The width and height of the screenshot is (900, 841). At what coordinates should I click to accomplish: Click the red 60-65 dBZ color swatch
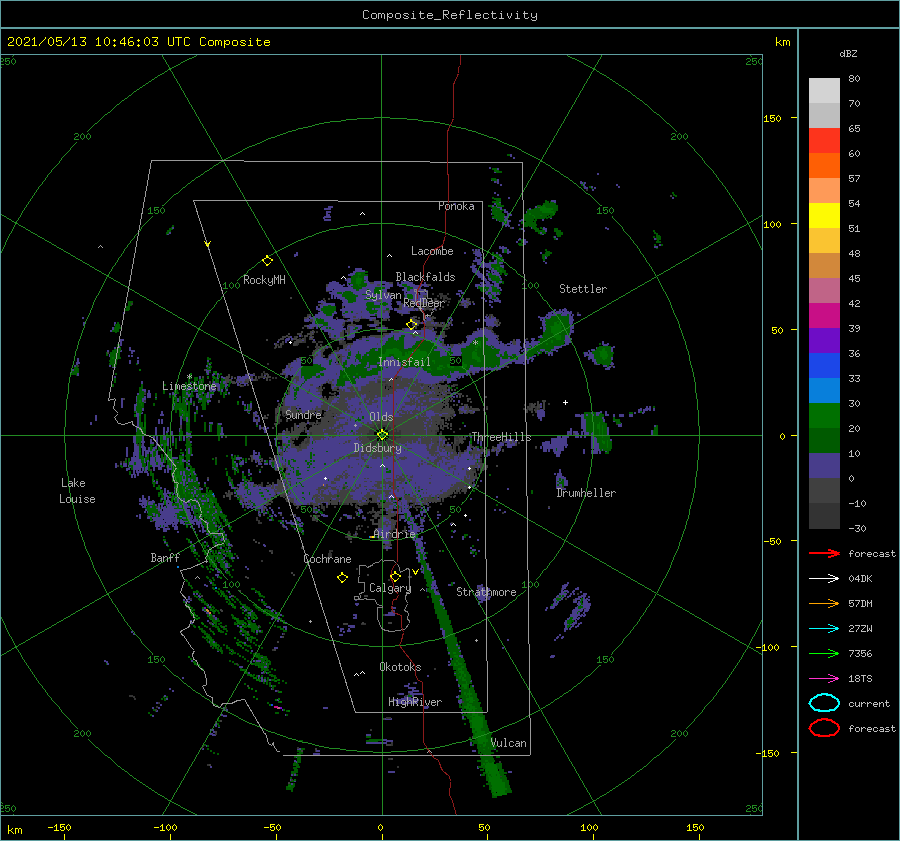(824, 141)
